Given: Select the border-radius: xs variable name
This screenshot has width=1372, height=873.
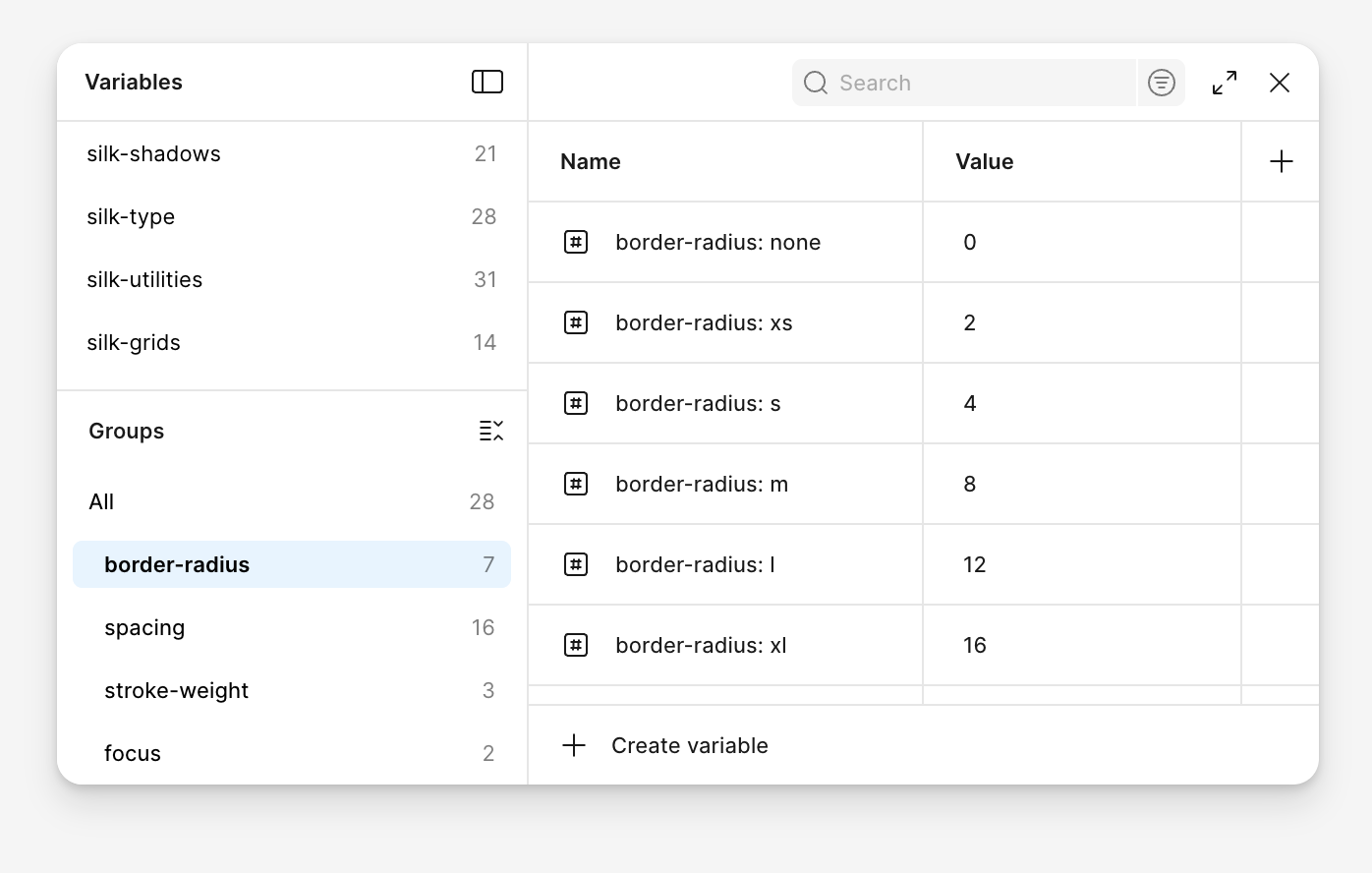Looking at the screenshot, I should click(704, 322).
